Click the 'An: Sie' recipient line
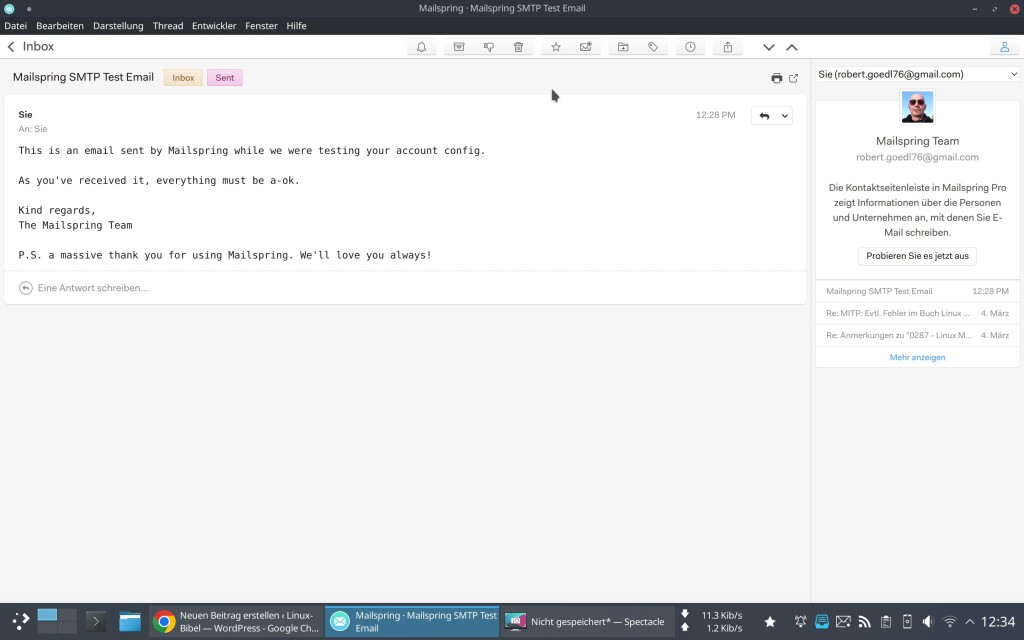Image resolution: width=1024 pixels, height=640 pixels. click(33, 129)
